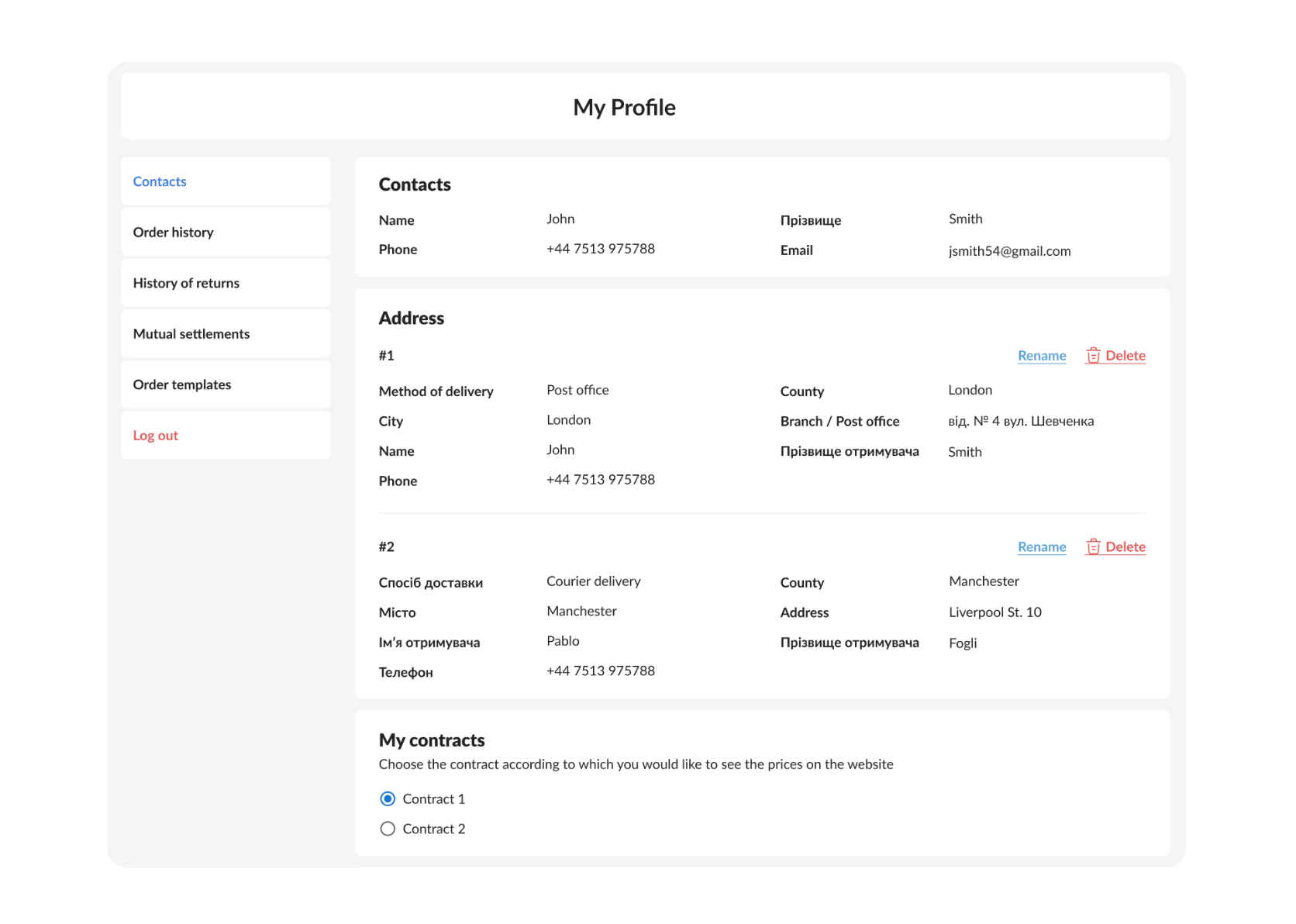Click the #1 address number label
1296x924 pixels.
click(387, 356)
